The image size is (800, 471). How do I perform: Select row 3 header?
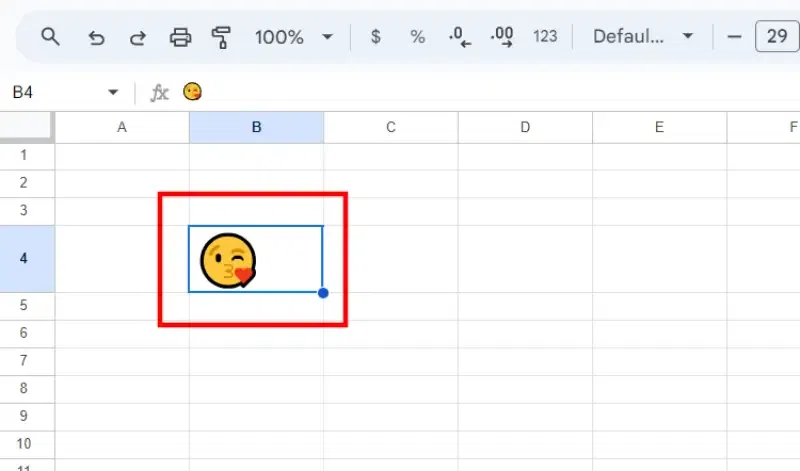pos(27,211)
